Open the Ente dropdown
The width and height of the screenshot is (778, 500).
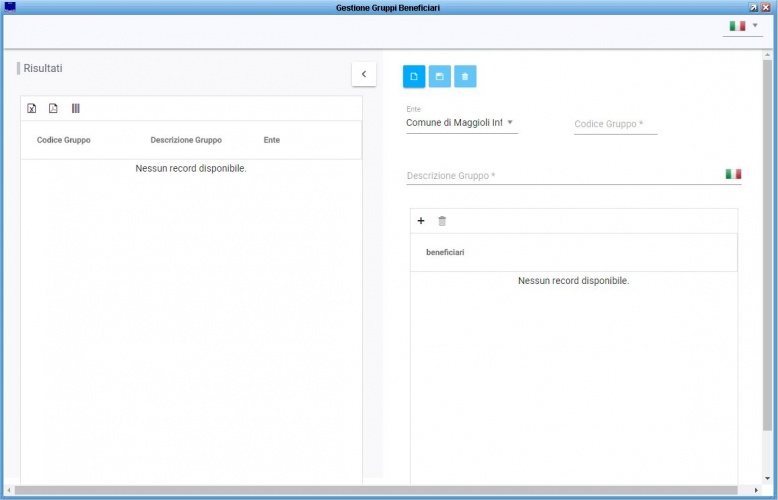(x=461, y=123)
